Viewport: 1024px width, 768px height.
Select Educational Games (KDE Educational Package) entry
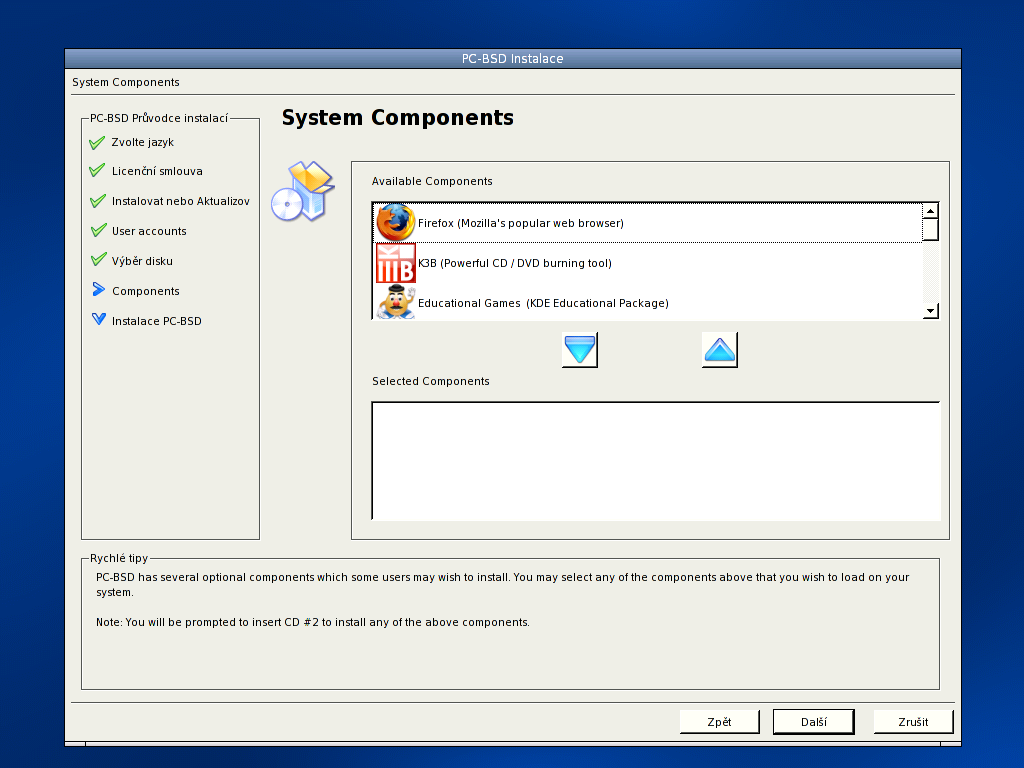pos(647,302)
